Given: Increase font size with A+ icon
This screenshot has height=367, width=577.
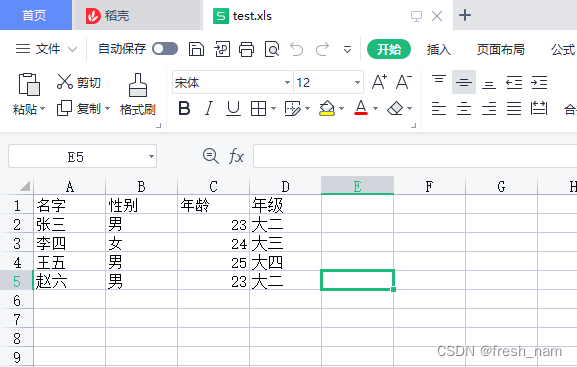Looking at the screenshot, I should (x=379, y=82).
